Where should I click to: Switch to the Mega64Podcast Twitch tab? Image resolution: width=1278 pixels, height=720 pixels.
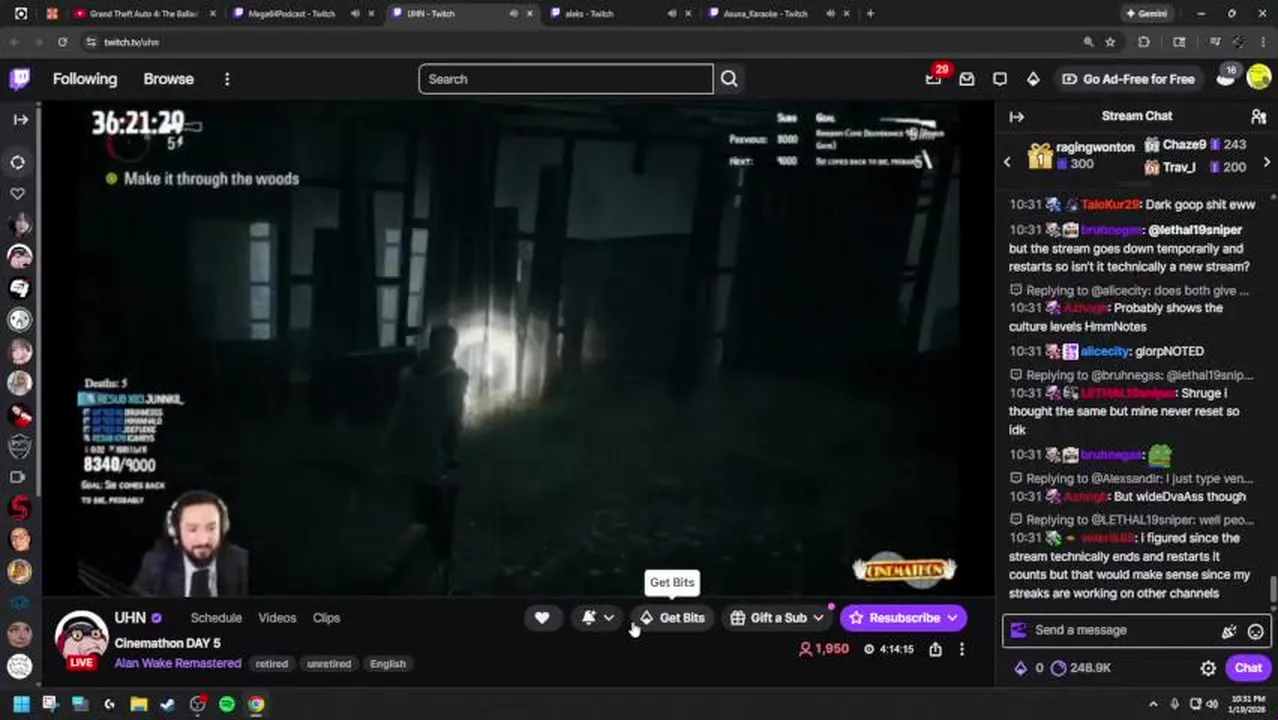pyautogui.click(x=292, y=14)
